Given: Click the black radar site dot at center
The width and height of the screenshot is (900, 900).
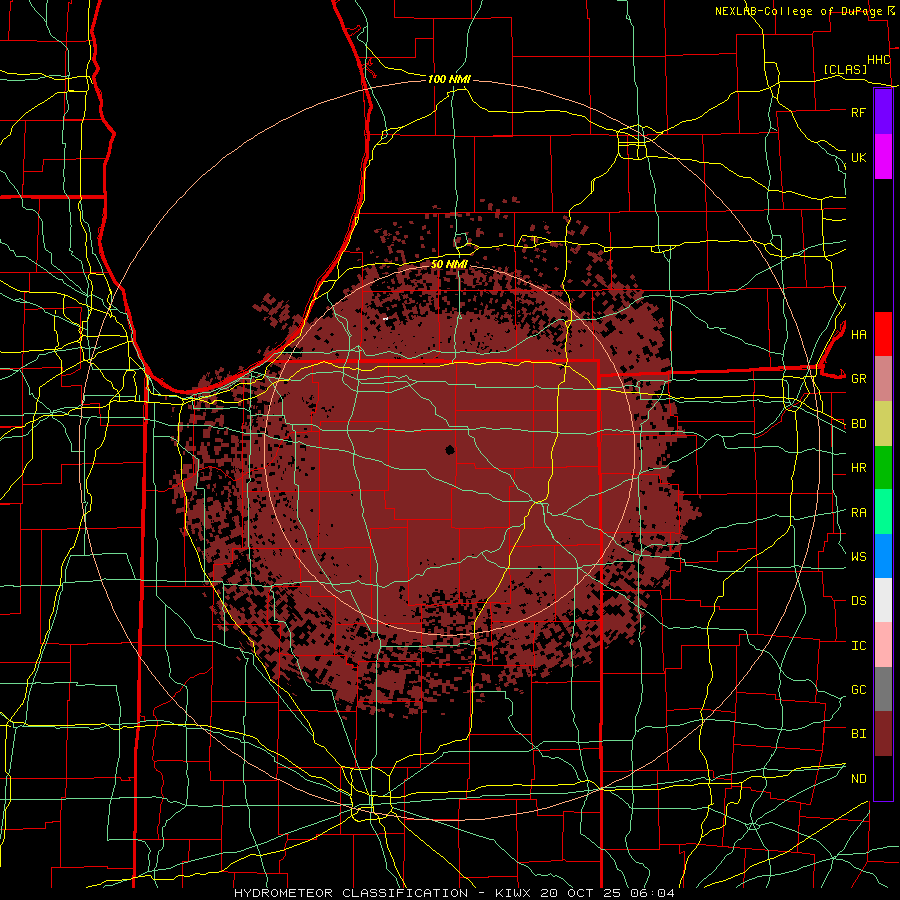Looking at the screenshot, I should (449, 450).
